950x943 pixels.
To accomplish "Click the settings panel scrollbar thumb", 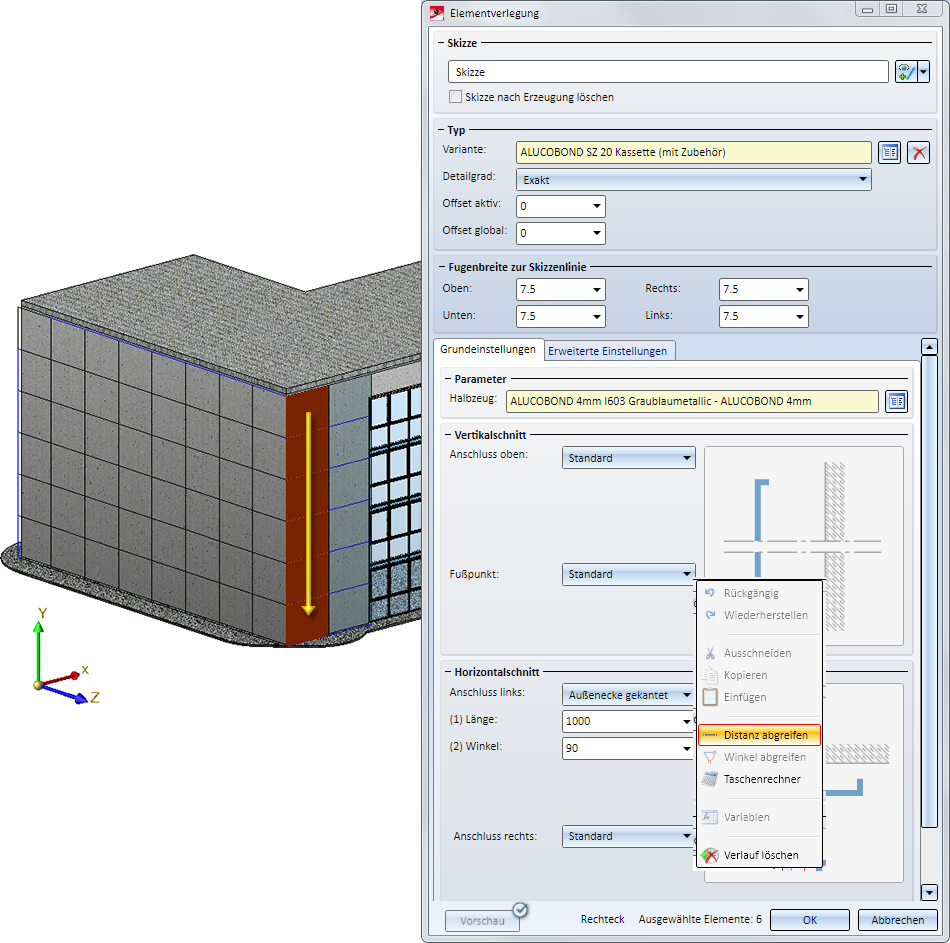I will click(929, 591).
